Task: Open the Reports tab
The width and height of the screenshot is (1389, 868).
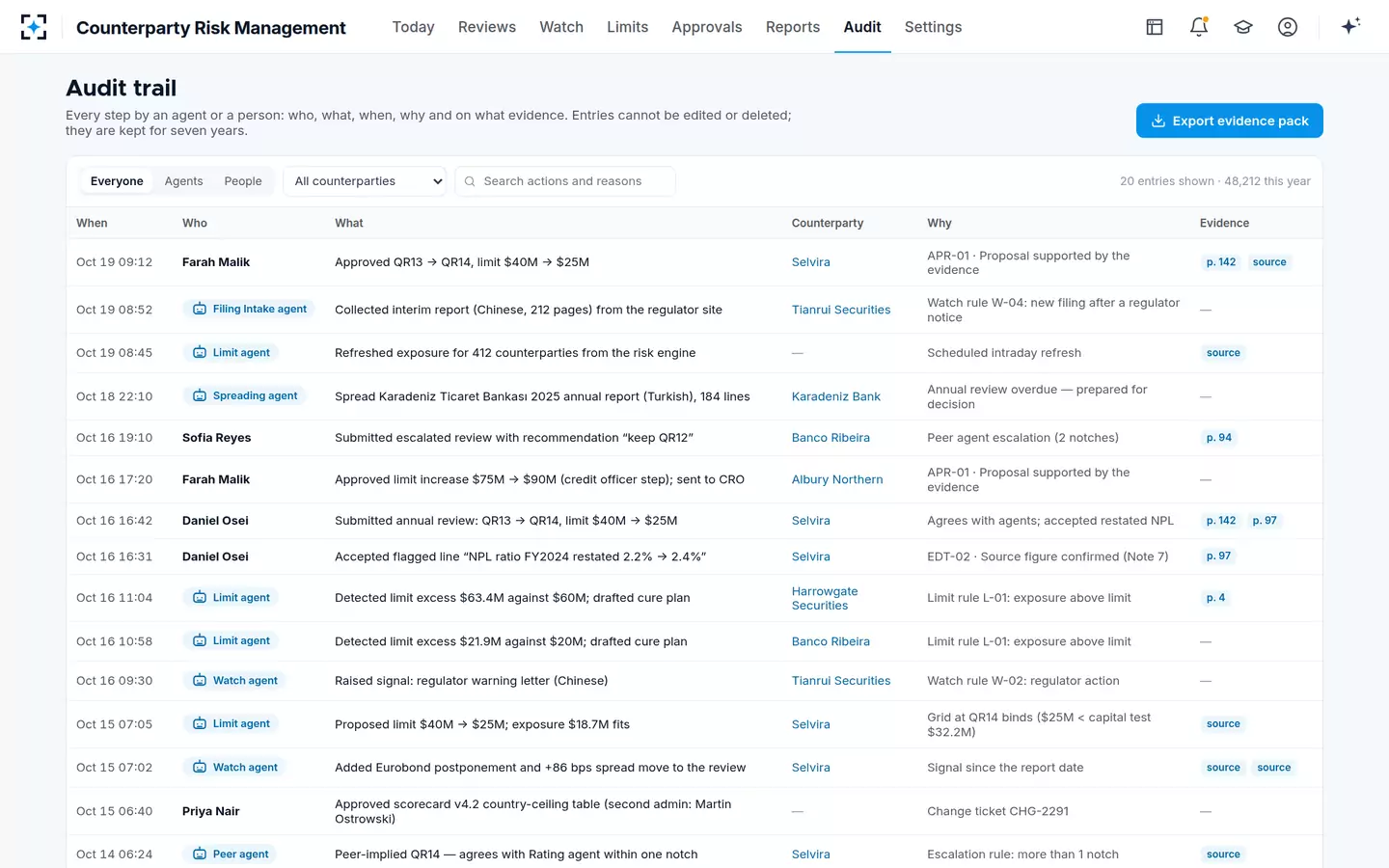Action: pyautogui.click(x=793, y=27)
